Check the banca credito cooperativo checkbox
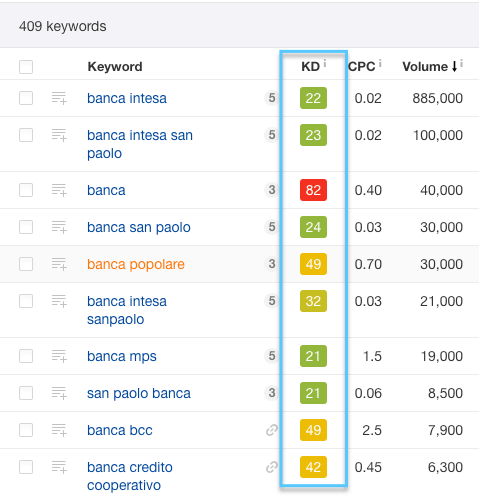This screenshot has height=502, width=479. click(26, 467)
